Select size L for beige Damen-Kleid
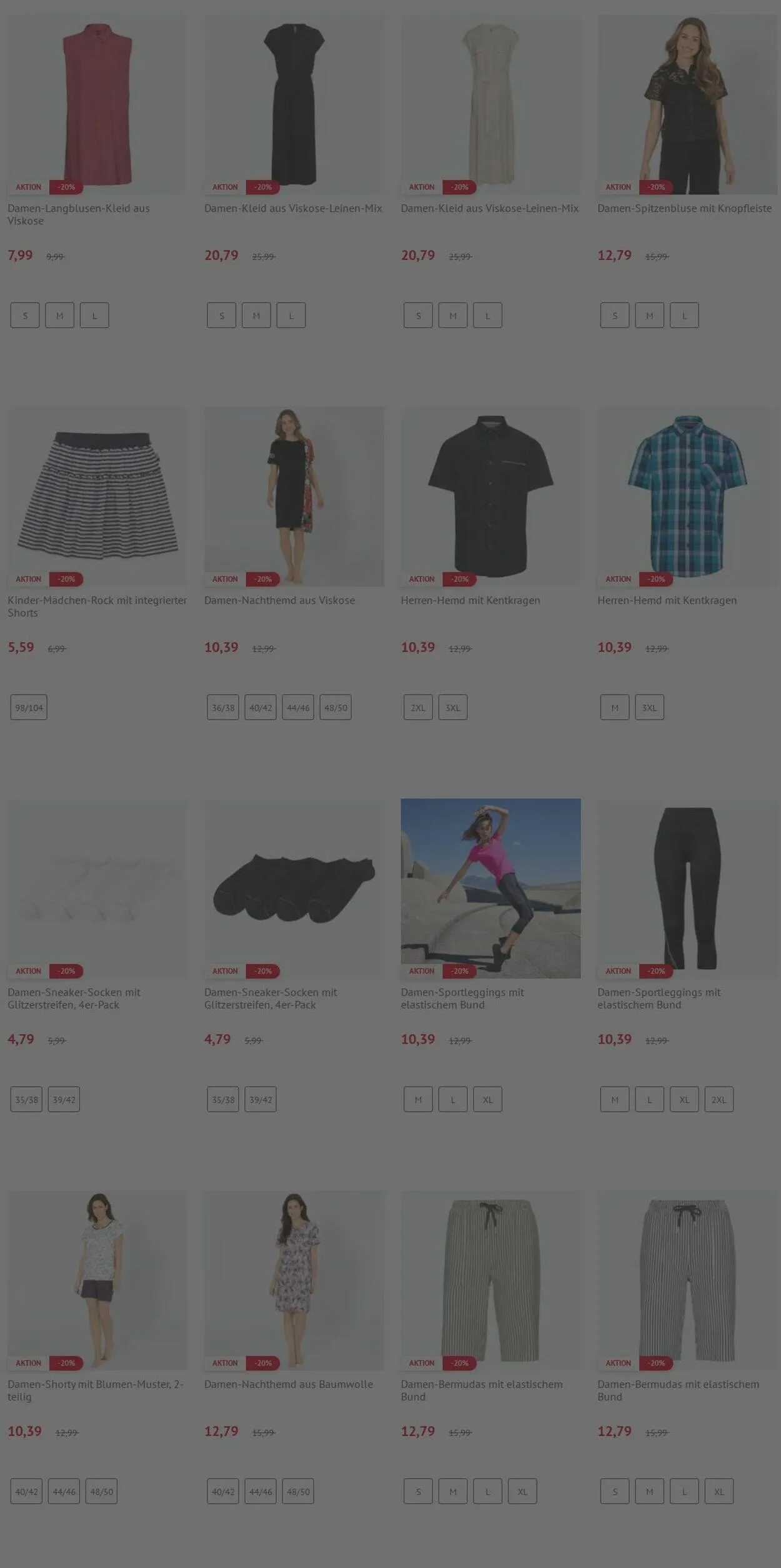 487,316
